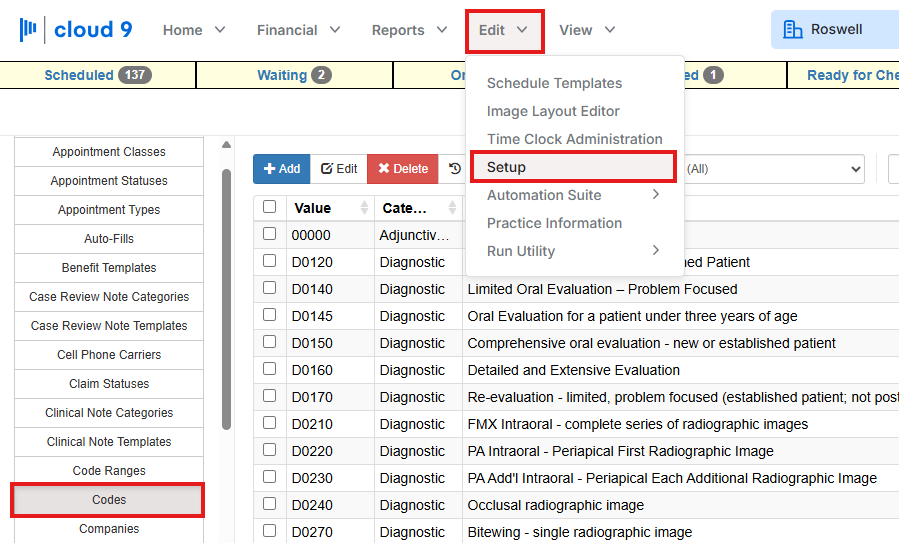The image size is (899, 543).
Task: Open Claim Statuses setup list
Action: coord(109,384)
